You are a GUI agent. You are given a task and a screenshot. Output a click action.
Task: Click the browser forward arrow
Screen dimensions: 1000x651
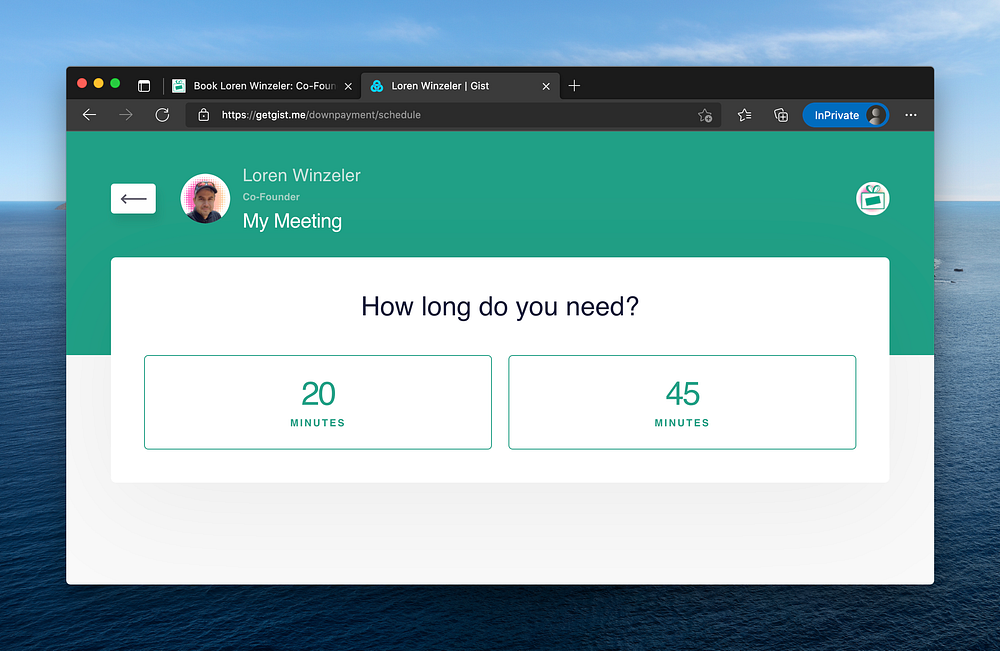tap(126, 115)
